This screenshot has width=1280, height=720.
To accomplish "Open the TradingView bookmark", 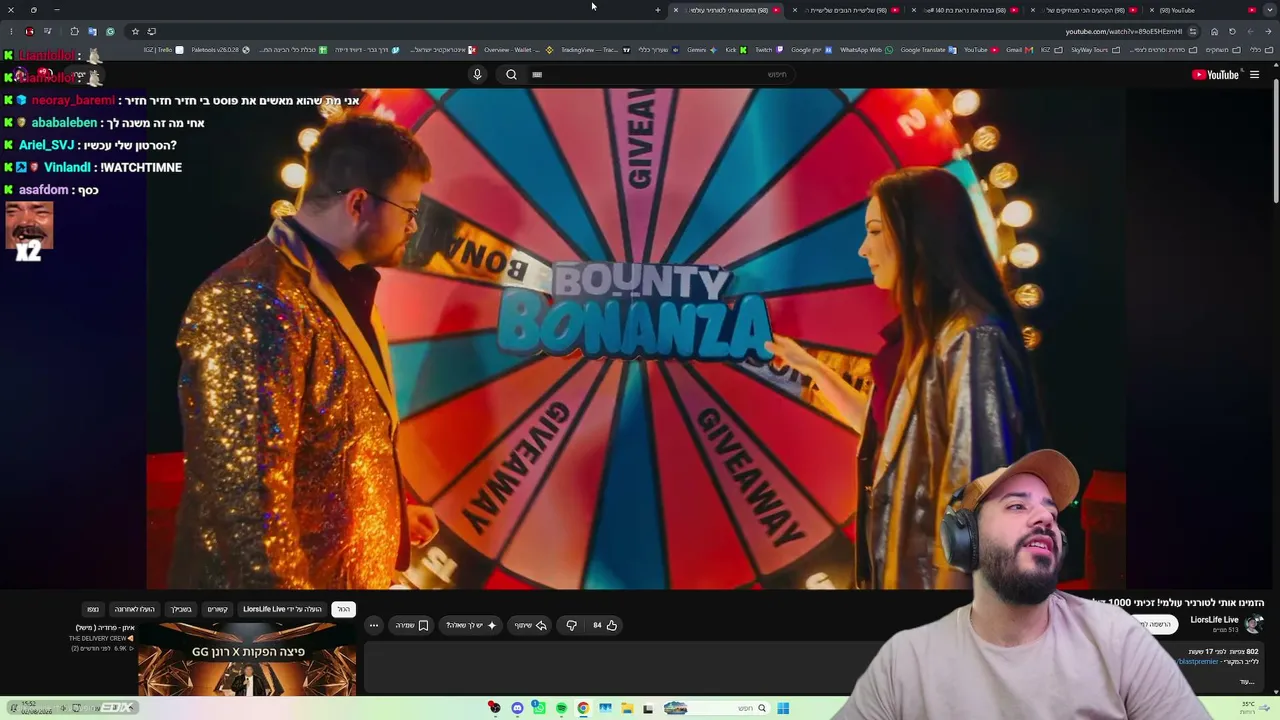I will click(595, 50).
